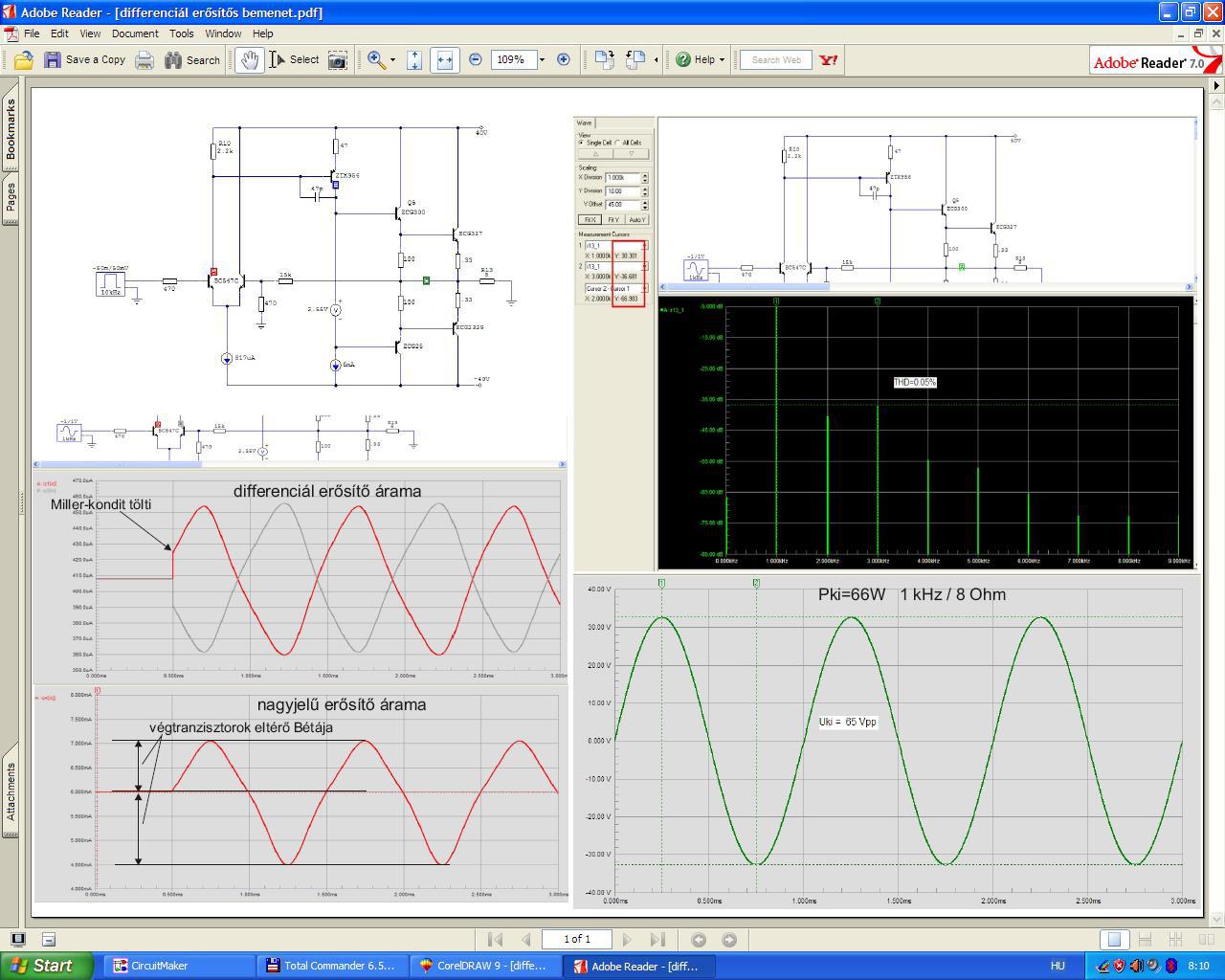The width and height of the screenshot is (1225, 980).
Task: Click the Save a Copy button
Action: point(84,59)
